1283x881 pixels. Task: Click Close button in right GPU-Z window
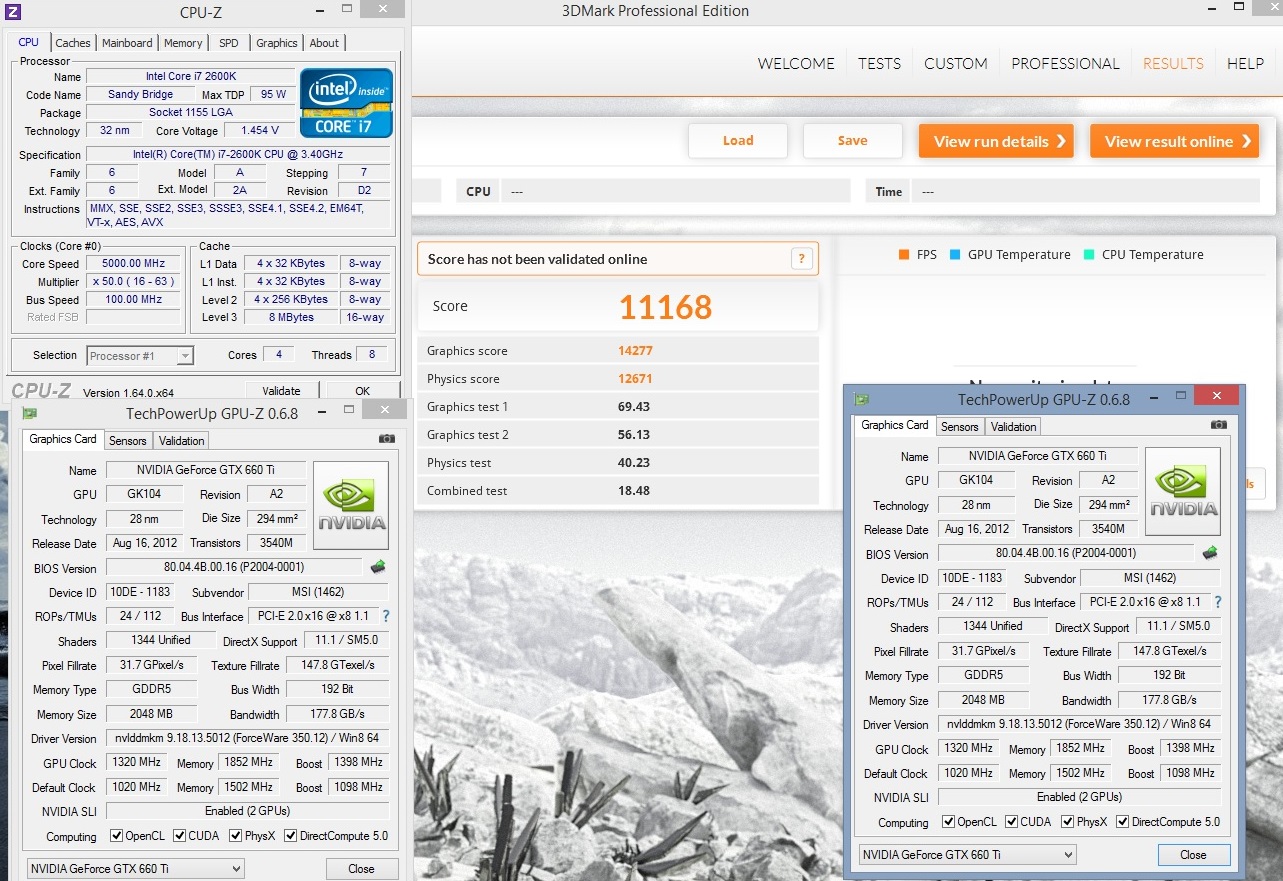(1193, 855)
